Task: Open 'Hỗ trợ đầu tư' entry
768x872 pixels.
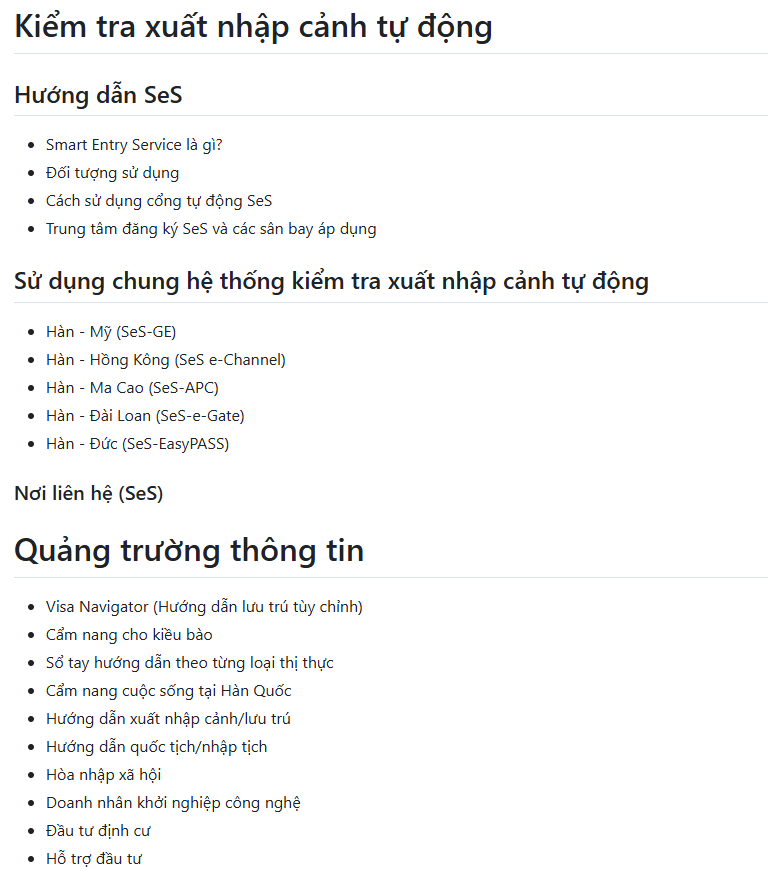Action: [94, 859]
